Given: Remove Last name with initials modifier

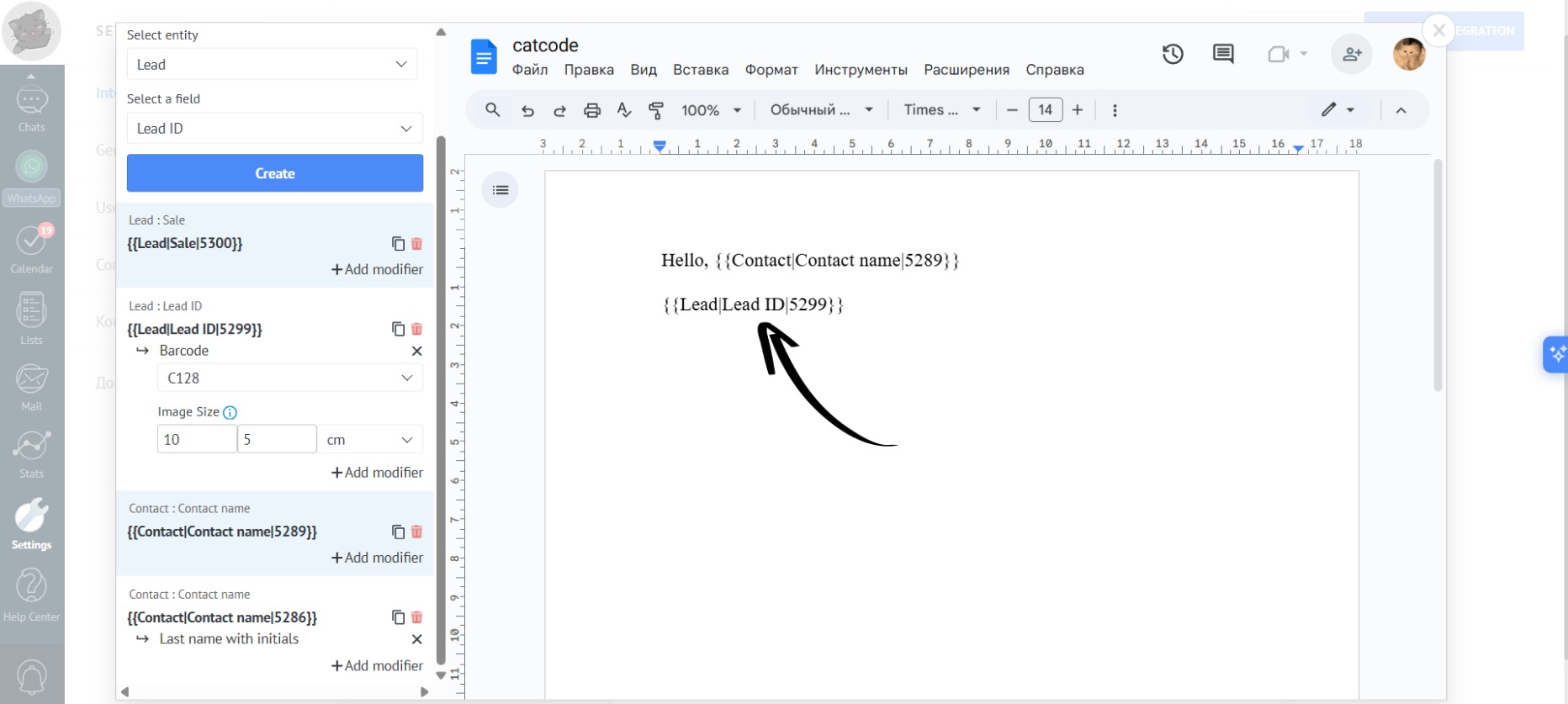Looking at the screenshot, I should [x=416, y=639].
